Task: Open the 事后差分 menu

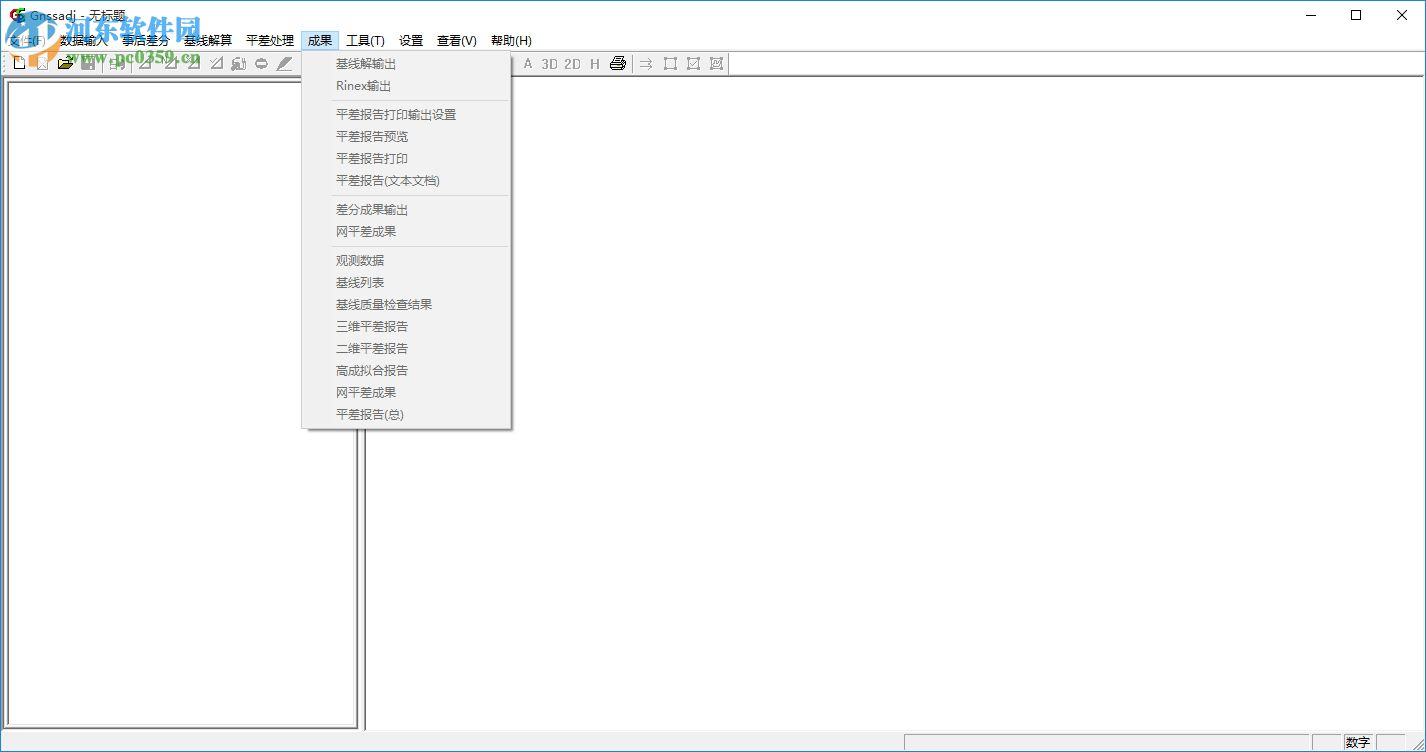Action: coord(146,41)
